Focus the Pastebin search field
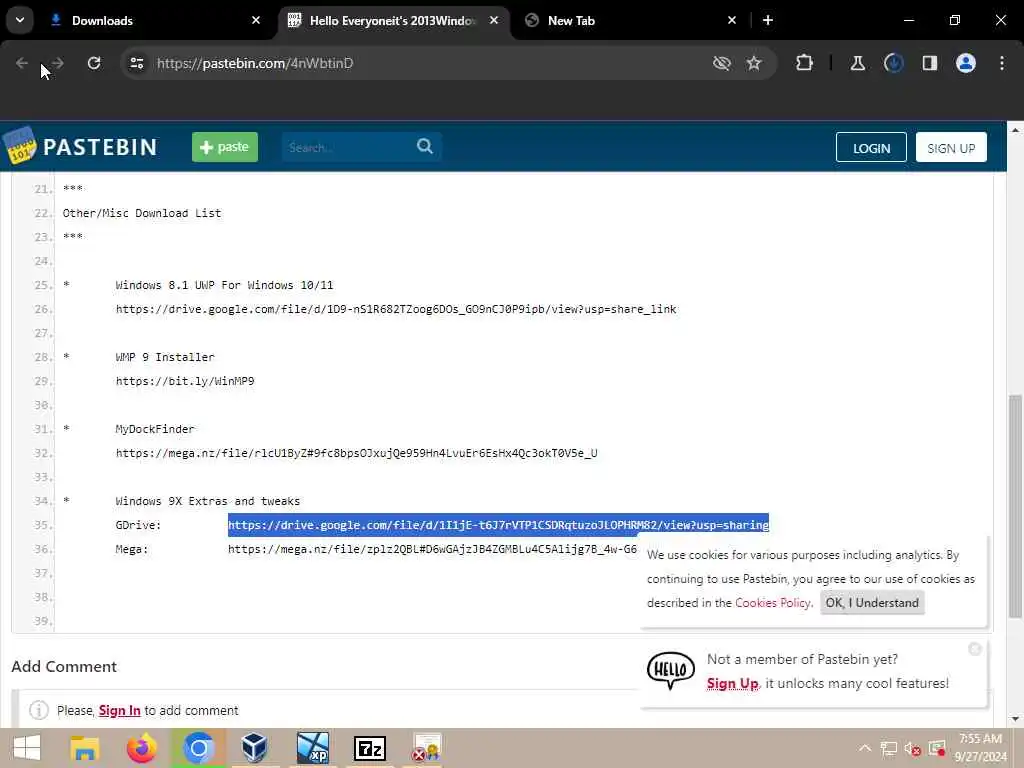The height and width of the screenshot is (768, 1024). coord(346,148)
